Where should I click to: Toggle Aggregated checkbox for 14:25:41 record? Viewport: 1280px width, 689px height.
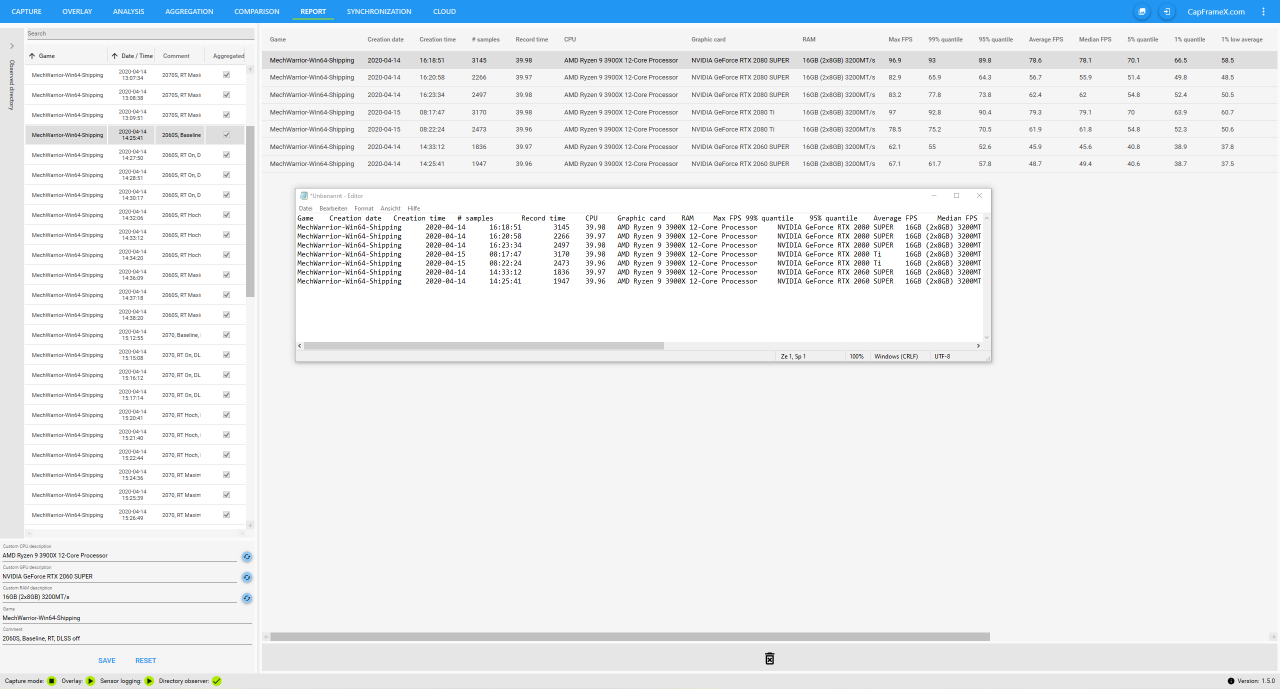(227, 135)
